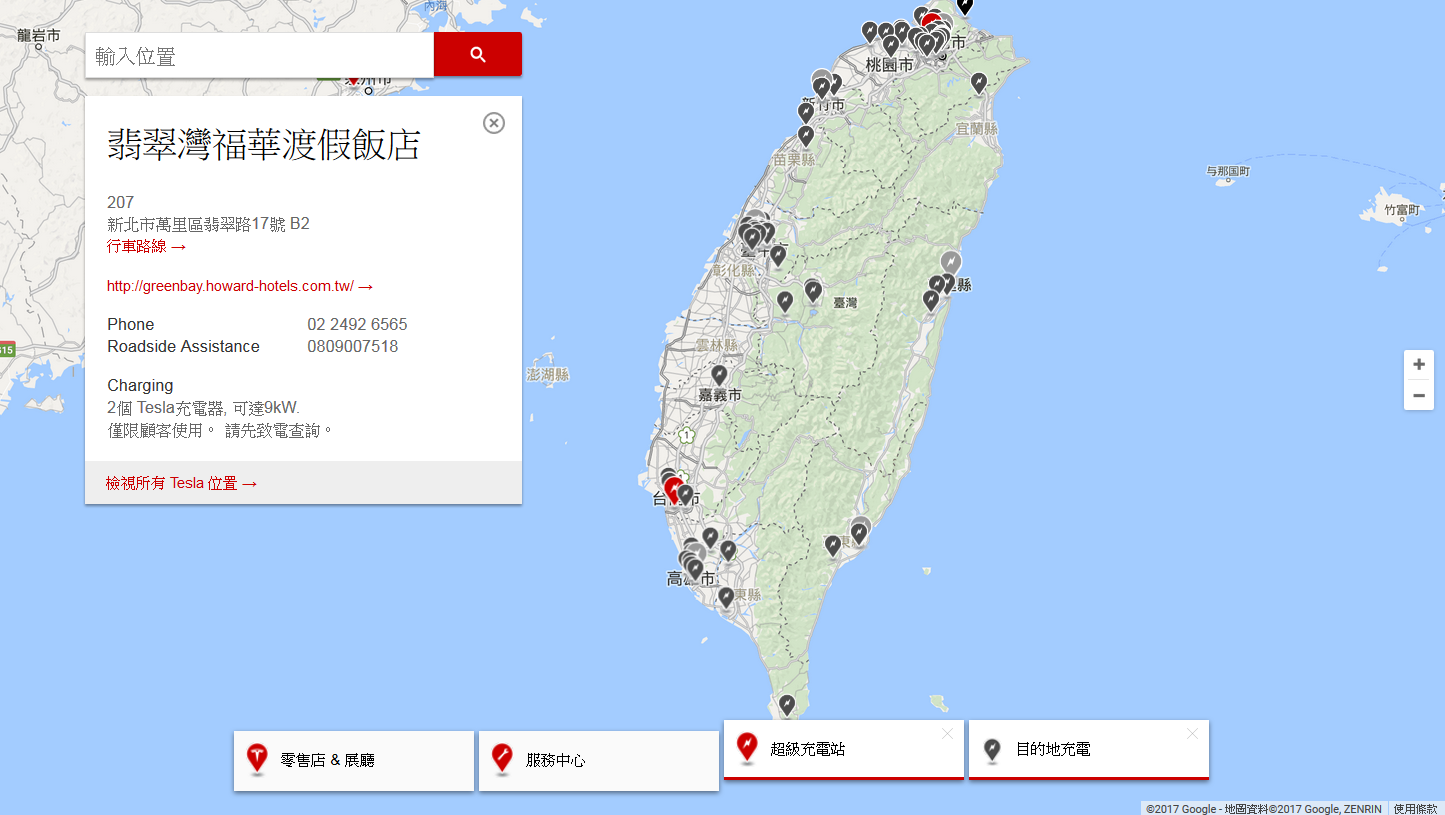The width and height of the screenshot is (1445, 815).
Task: Toggle the 零售店 & 展廳 filter
Action: 354,761
